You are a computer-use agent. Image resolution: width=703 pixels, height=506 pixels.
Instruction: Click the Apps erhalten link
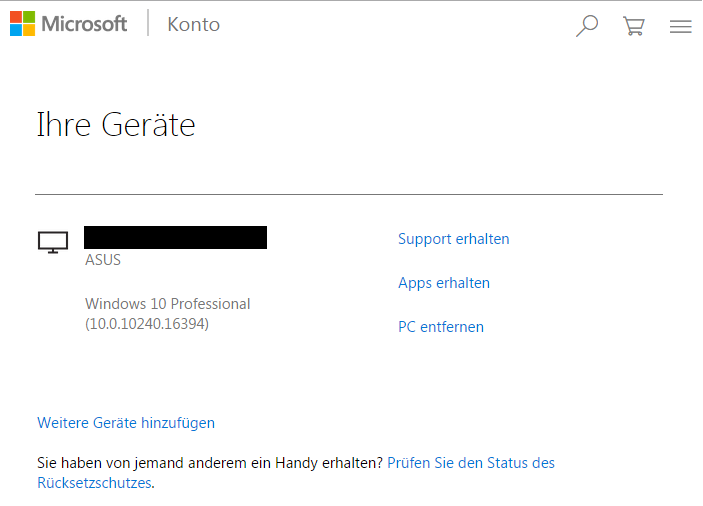(x=444, y=283)
